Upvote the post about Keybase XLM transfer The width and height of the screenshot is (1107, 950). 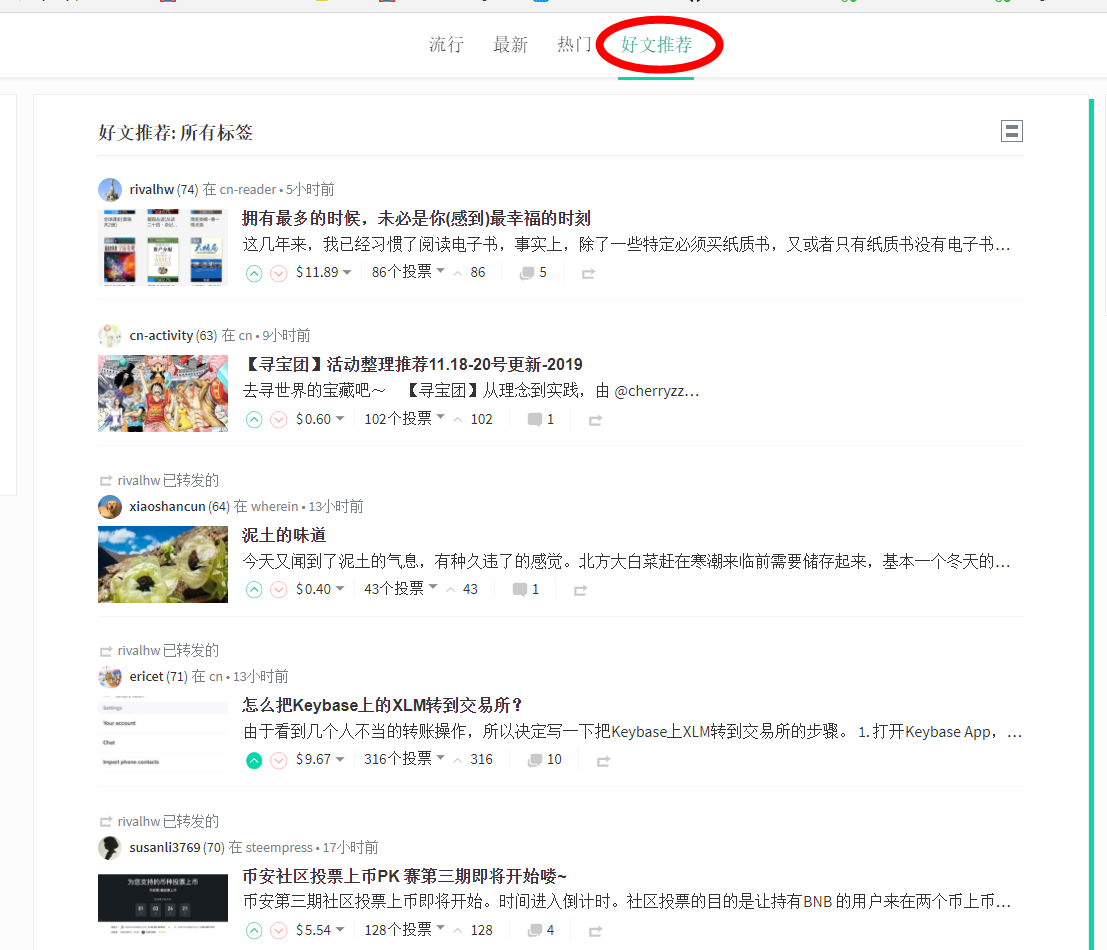[x=253, y=760]
